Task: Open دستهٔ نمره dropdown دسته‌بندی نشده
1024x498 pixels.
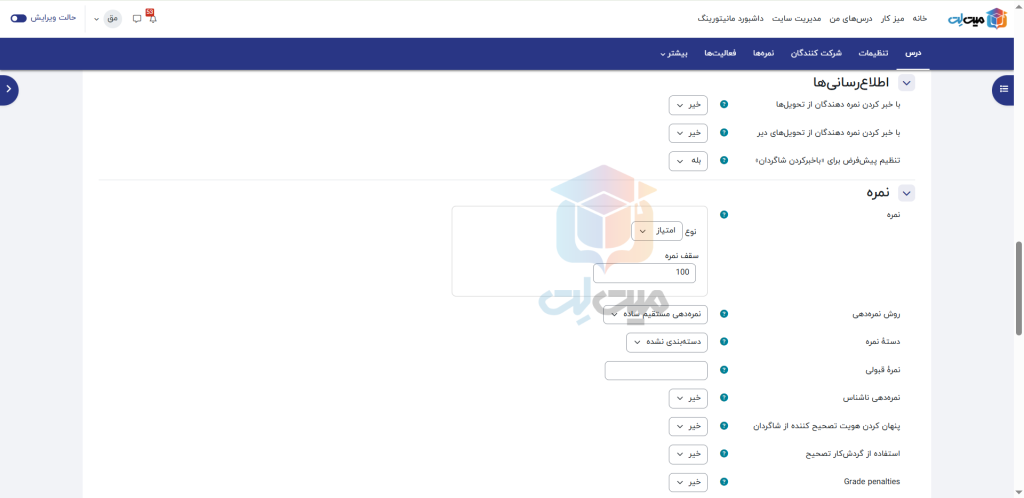Action: (667, 342)
